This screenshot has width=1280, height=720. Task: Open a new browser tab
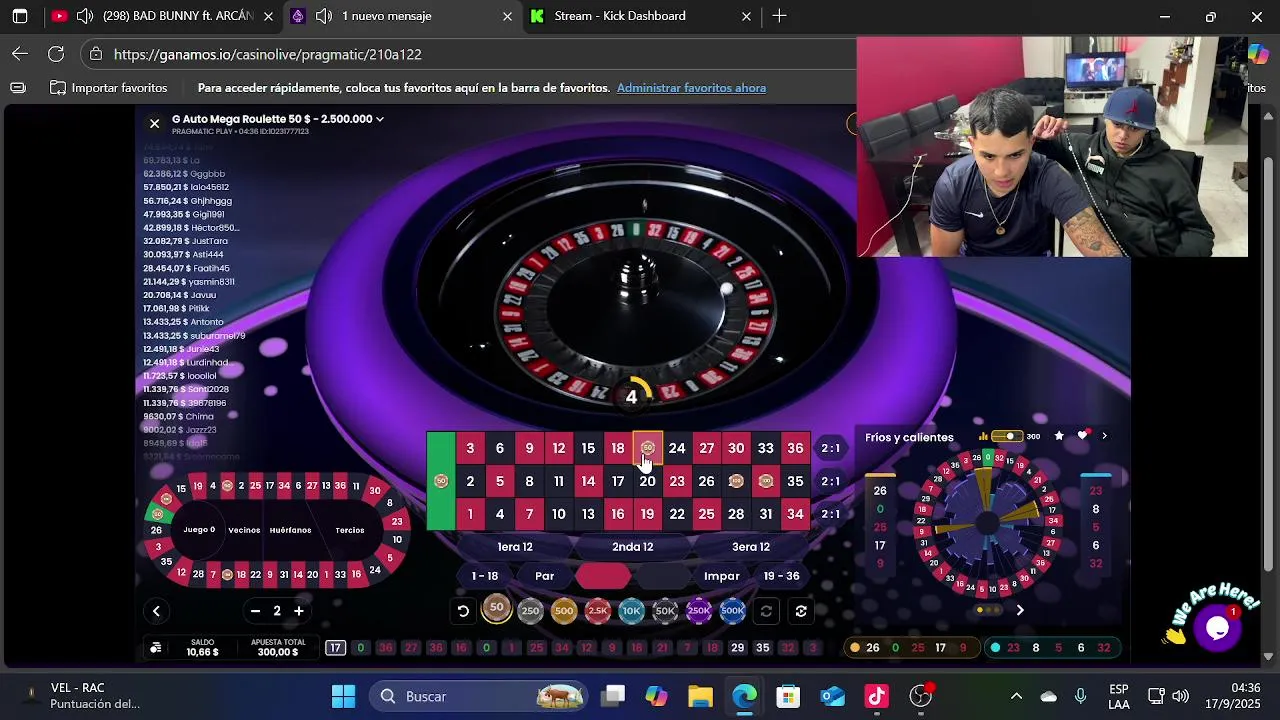779,16
